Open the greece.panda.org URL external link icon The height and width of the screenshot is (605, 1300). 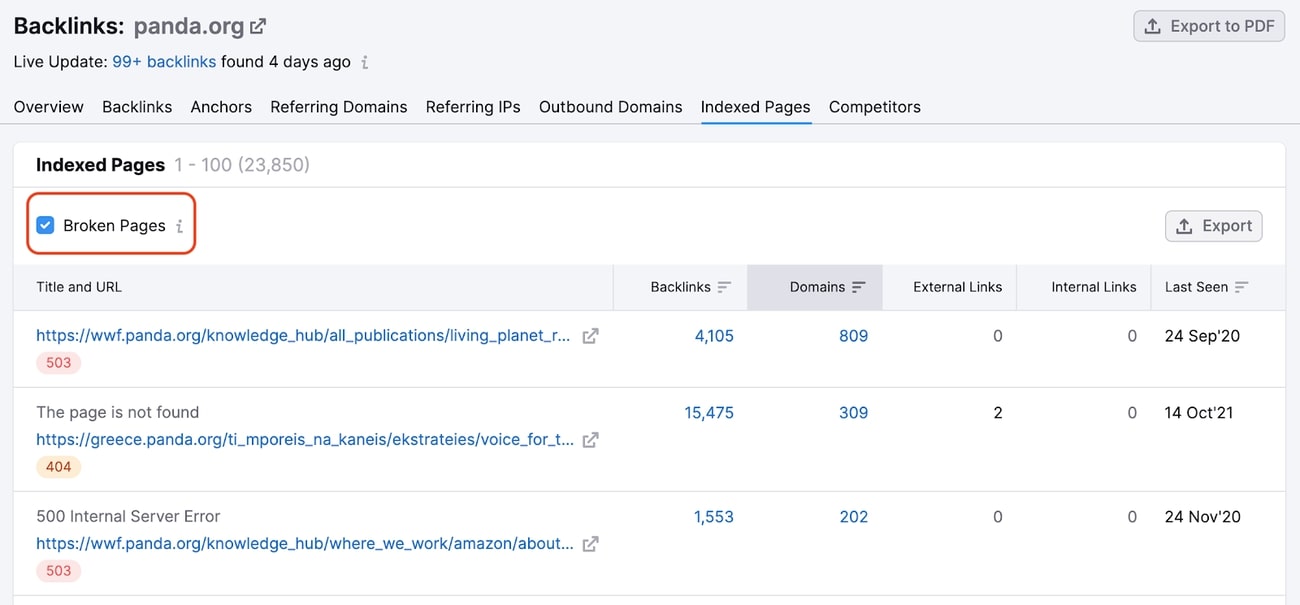click(x=591, y=440)
